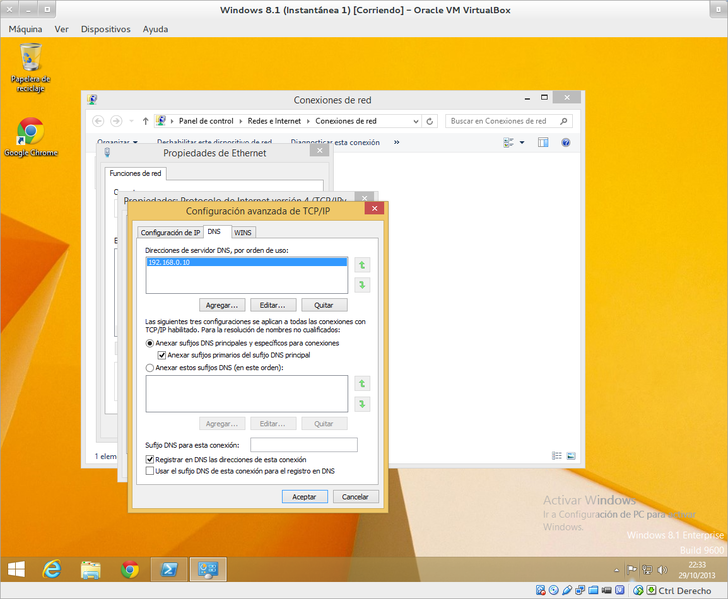Refresh the Conexiones de red address bar
This screenshot has width=728, height=599.
430,121
